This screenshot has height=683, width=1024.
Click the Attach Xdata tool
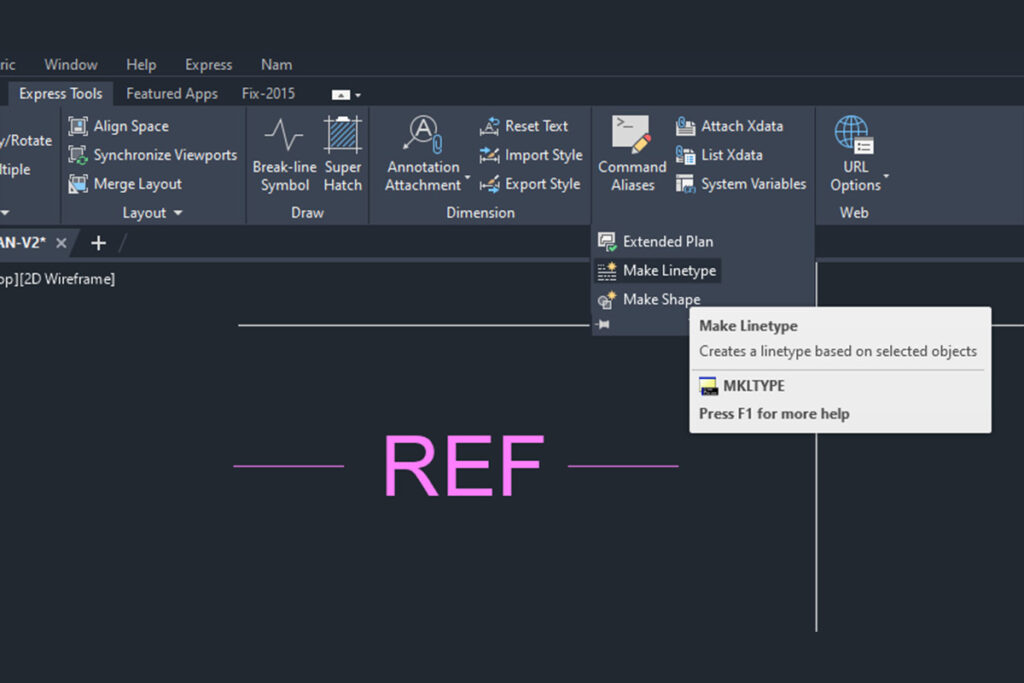pyautogui.click(x=730, y=126)
